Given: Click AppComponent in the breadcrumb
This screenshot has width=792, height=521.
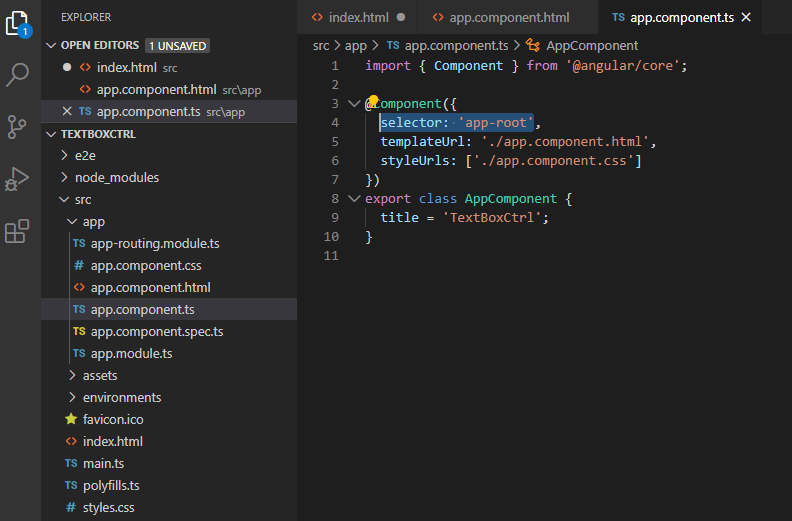Looking at the screenshot, I should [592, 45].
